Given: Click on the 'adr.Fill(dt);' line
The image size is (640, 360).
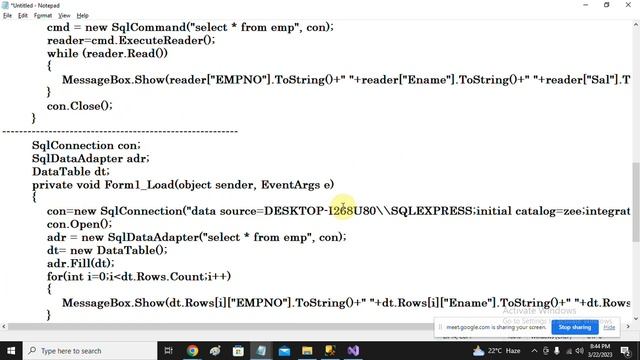Looking at the screenshot, I should 80,263.
